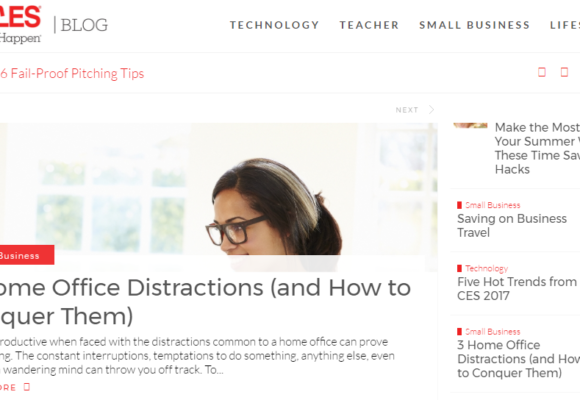Image resolution: width=580 pixels, height=400 pixels.
Task: Open the Technology menu item
Action: pyautogui.click(x=274, y=25)
